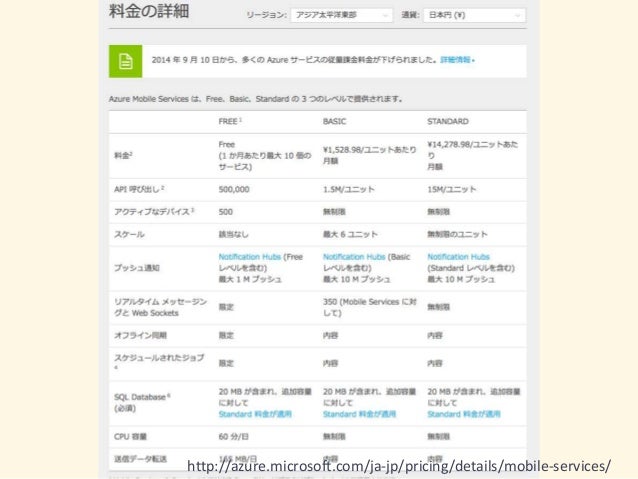Click the 350 (Mobile Services に対して) cell

369,307
